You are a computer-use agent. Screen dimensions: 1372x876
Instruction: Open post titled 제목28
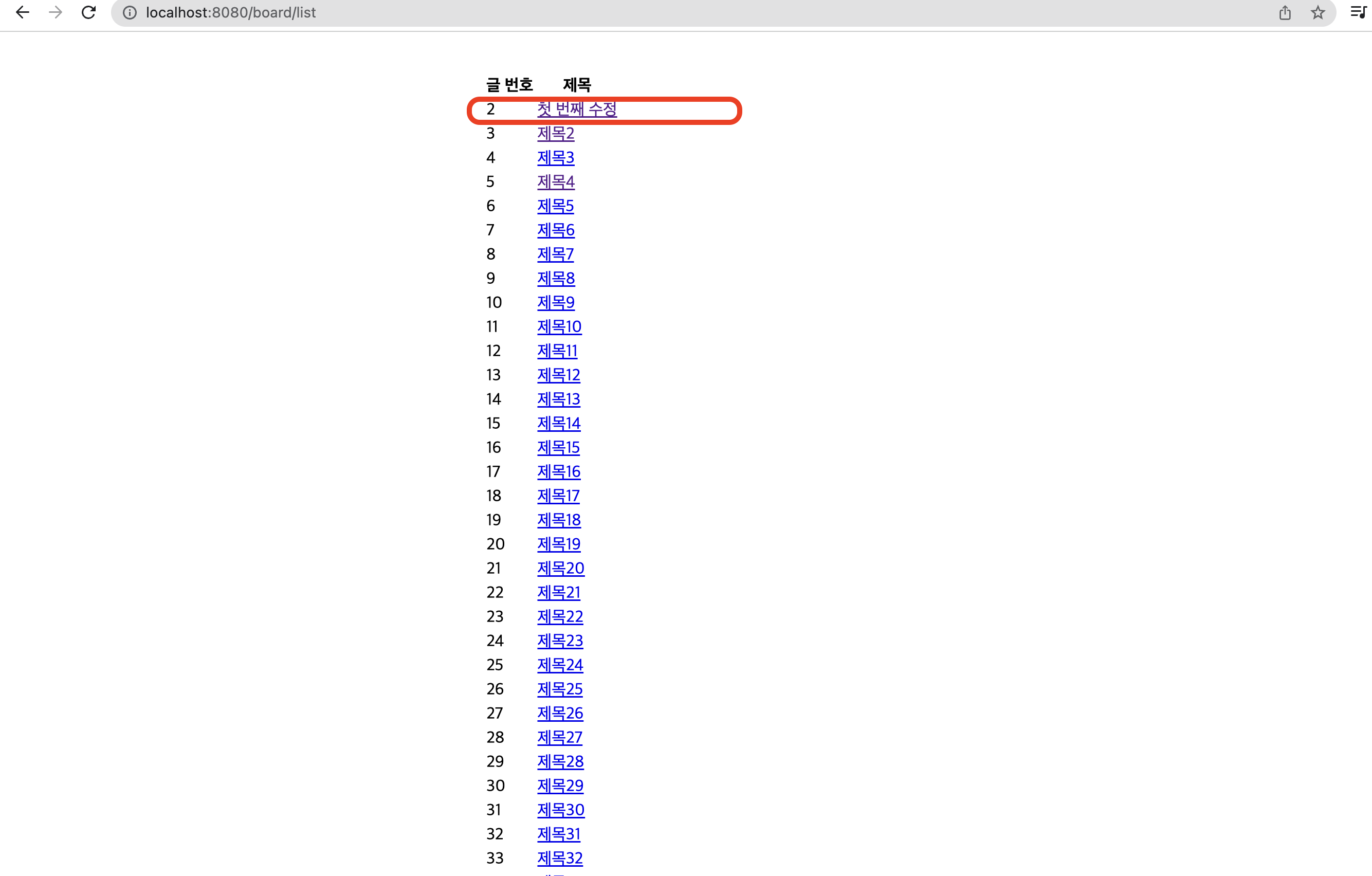560,761
